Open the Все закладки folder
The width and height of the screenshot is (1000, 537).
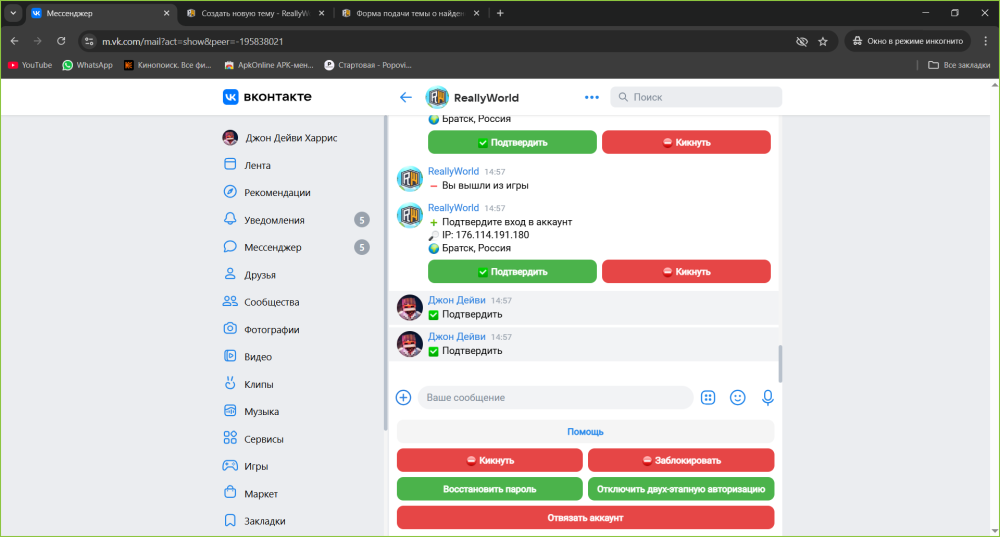pyautogui.click(x=959, y=65)
